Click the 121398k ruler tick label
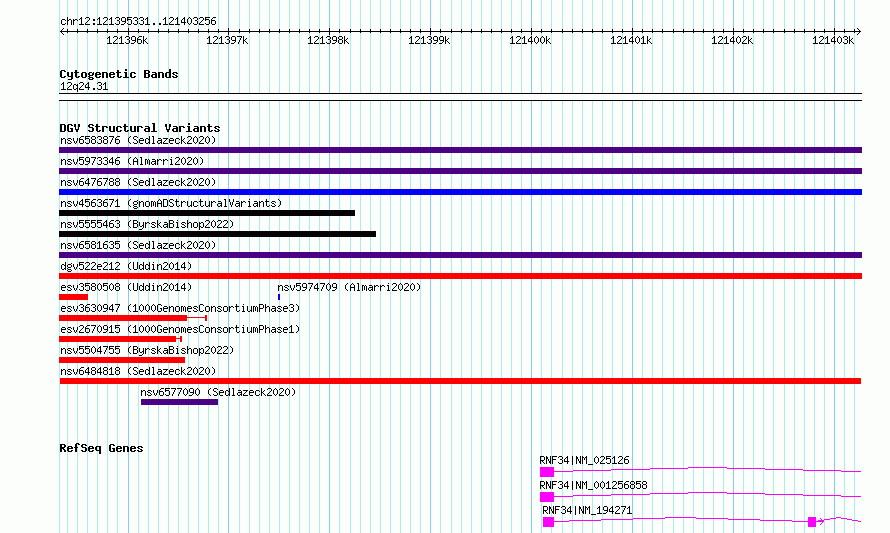The image size is (890, 533). coord(328,40)
